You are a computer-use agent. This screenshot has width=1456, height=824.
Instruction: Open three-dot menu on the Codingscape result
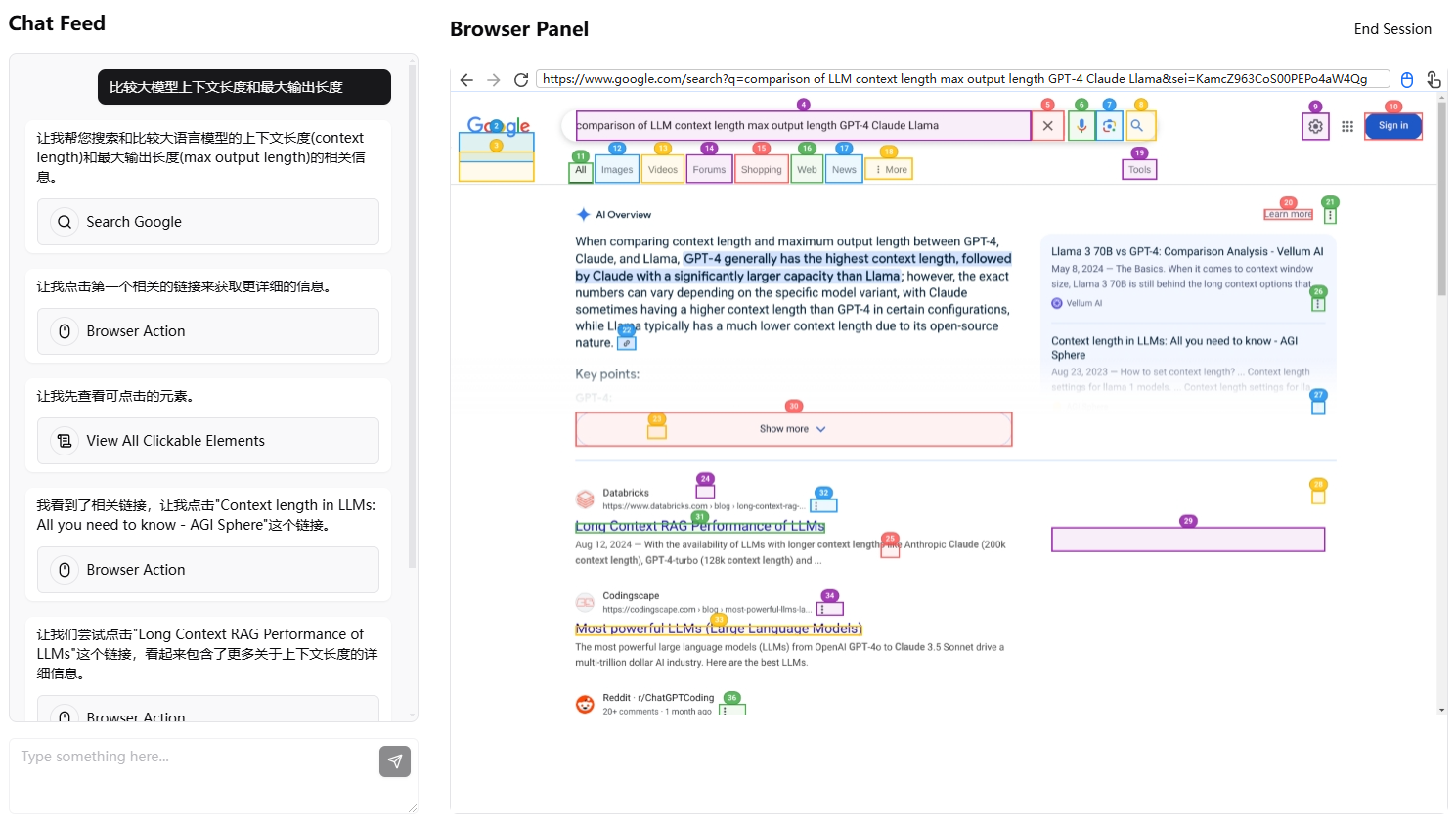pos(829,609)
